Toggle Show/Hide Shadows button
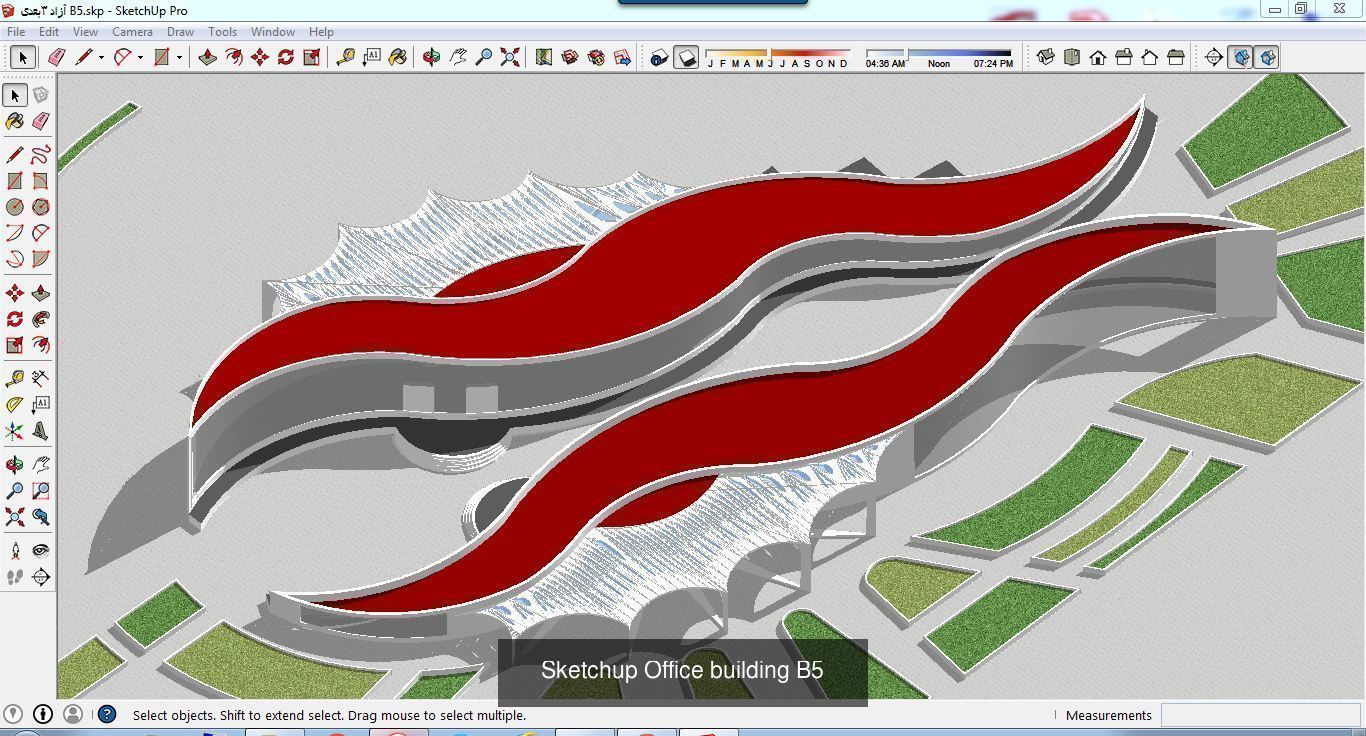The width and height of the screenshot is (1366, 736). 686,57
